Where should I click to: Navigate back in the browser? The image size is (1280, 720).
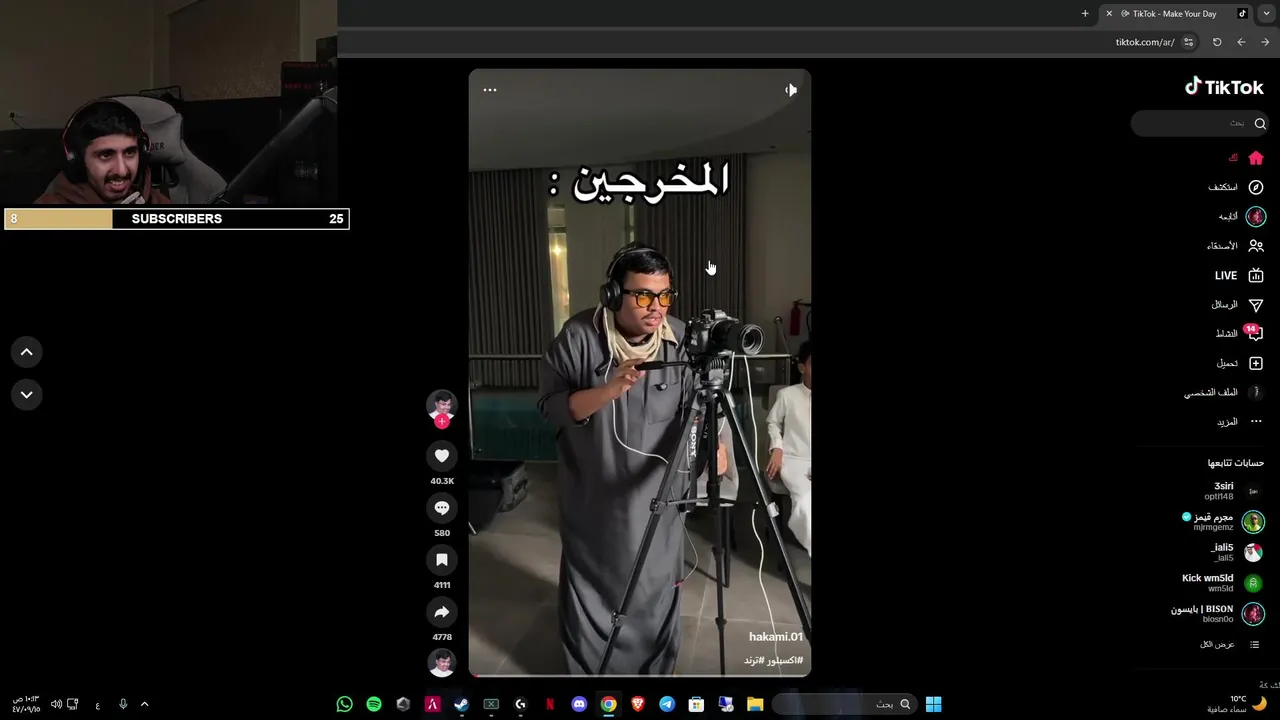1241,42
